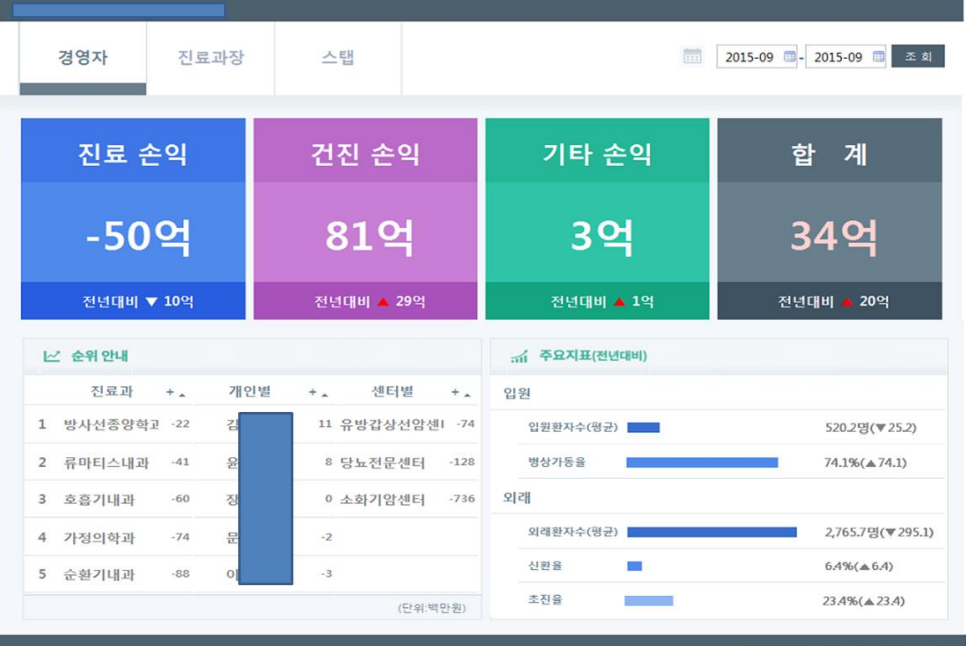Switch to the 진료과장 tab
Screen dimensions: 966x646
click(x=211, y=58)
